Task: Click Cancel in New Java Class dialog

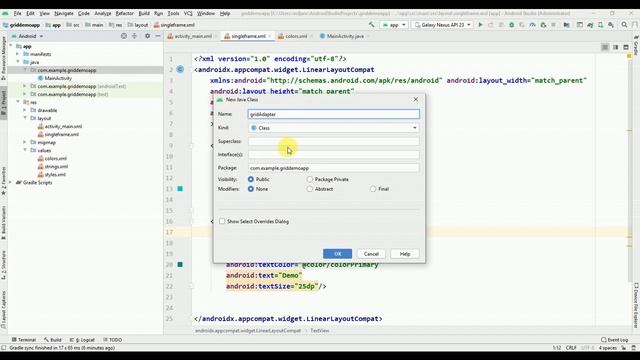Action: pyautogui.click(x=371, y=254)
